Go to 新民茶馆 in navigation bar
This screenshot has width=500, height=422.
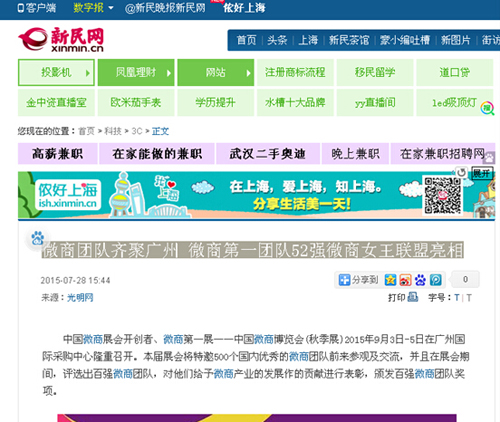pyautogui.click(x=349, y=40)
